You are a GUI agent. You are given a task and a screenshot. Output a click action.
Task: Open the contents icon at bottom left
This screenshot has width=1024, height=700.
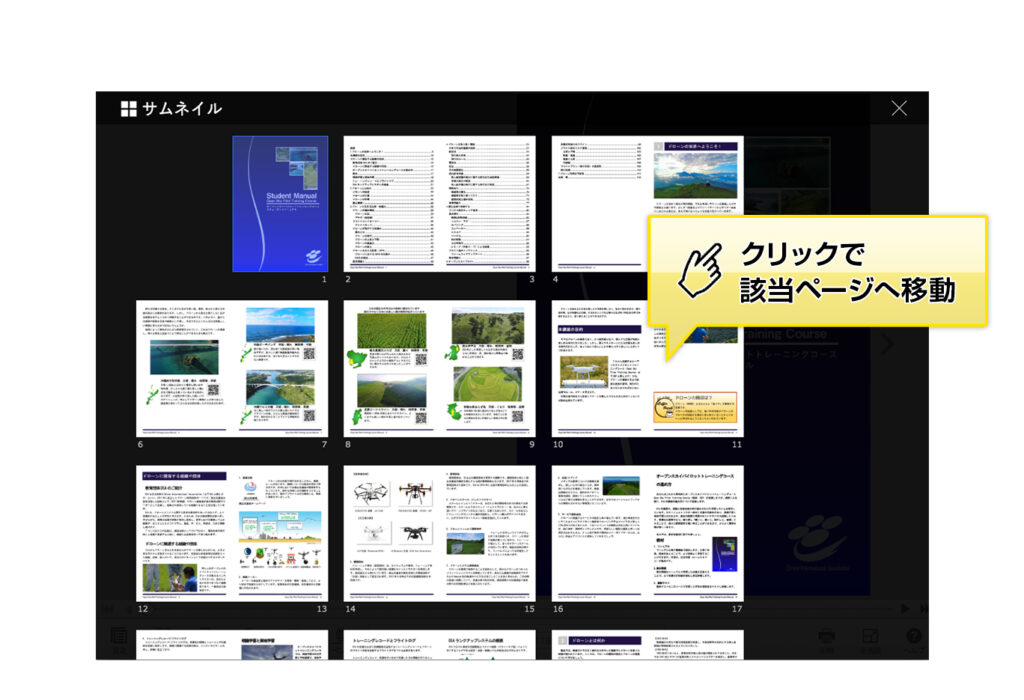(x=119, y=638)
